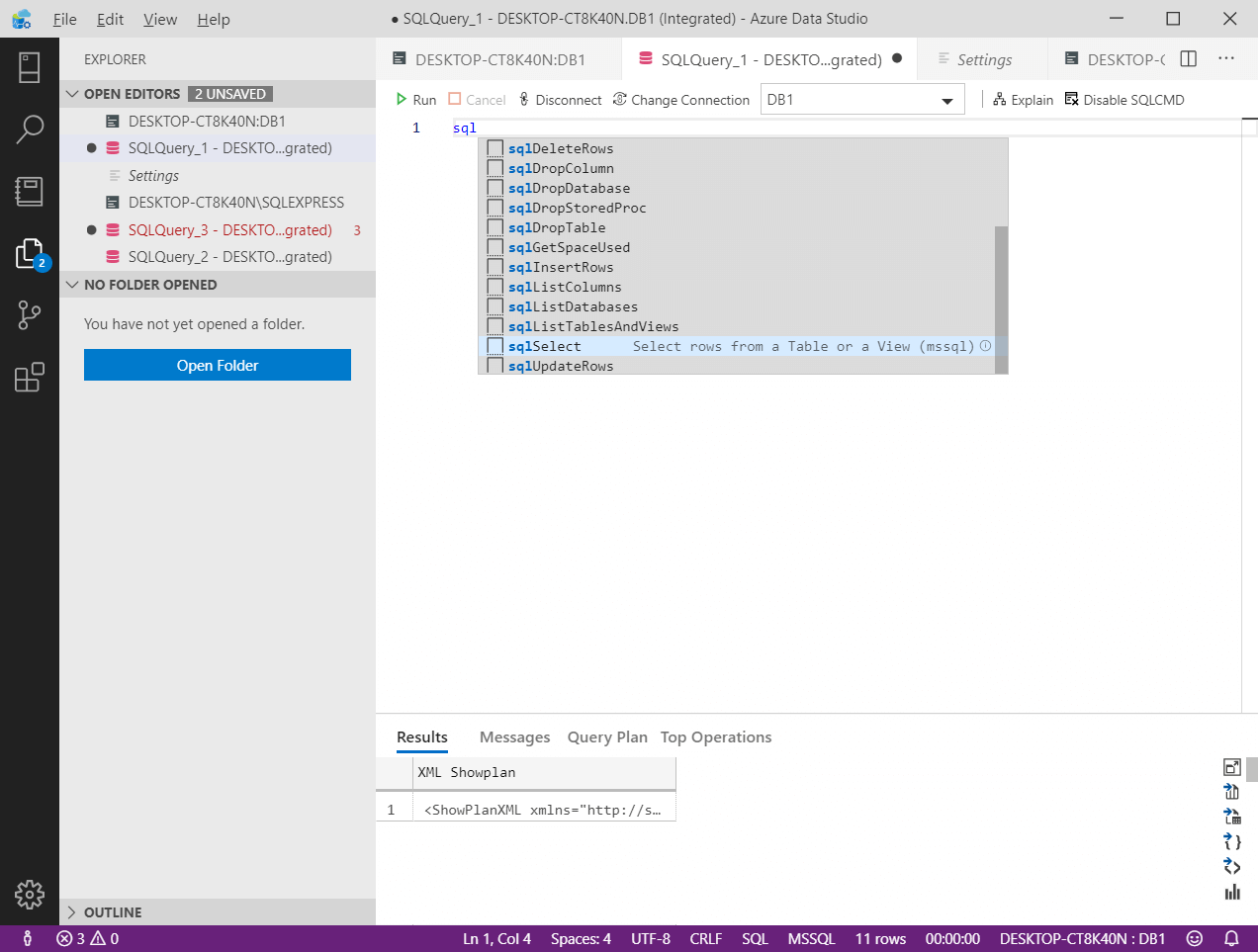Disconnect from the server

pos(561,100)
